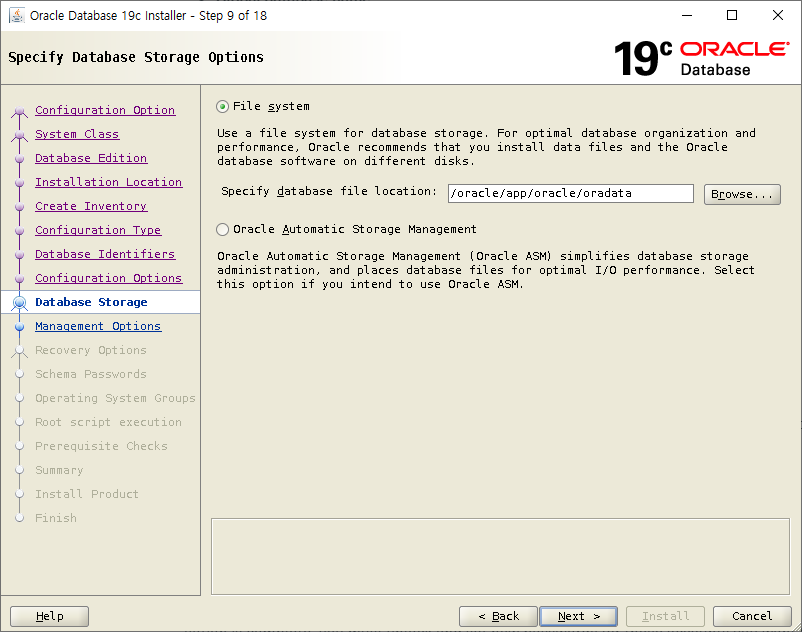Screen dimensions: 802x632
Task: Click the Browse button
Action: click(742, 194)
